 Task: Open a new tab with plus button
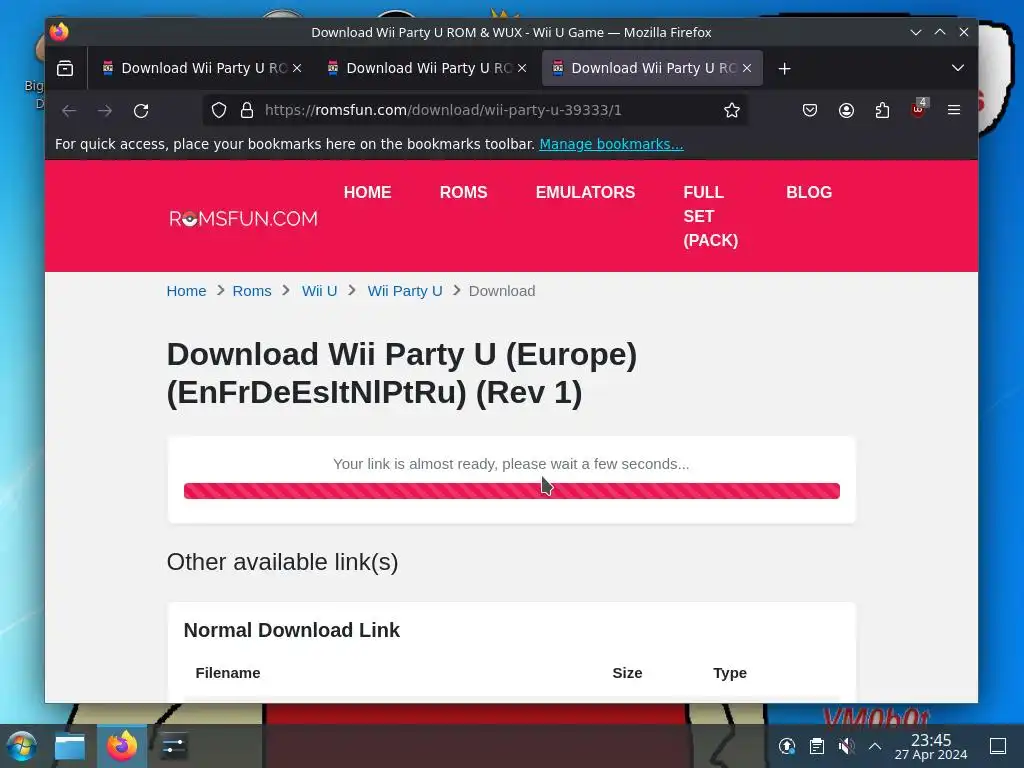point(784,69)
